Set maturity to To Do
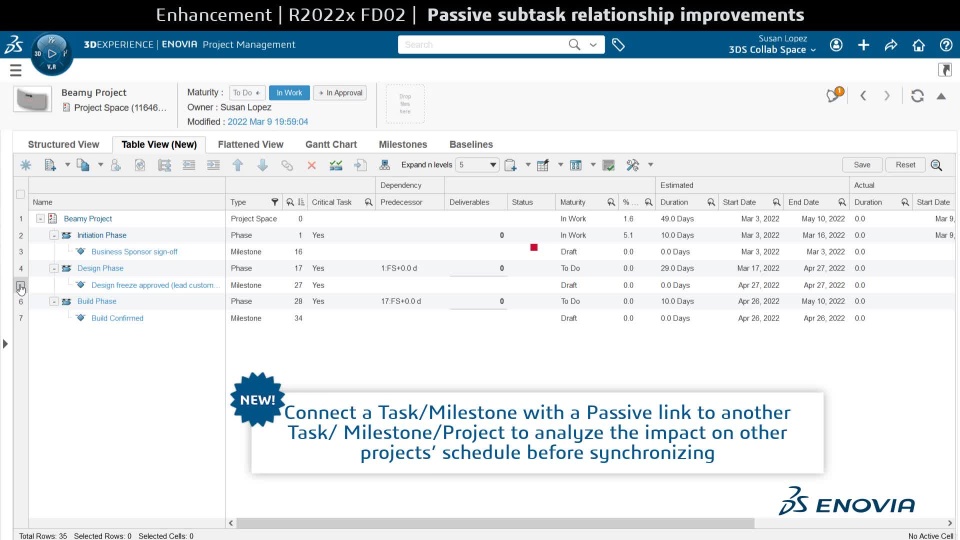Screen dimensions: 960x540 point(247,92)
